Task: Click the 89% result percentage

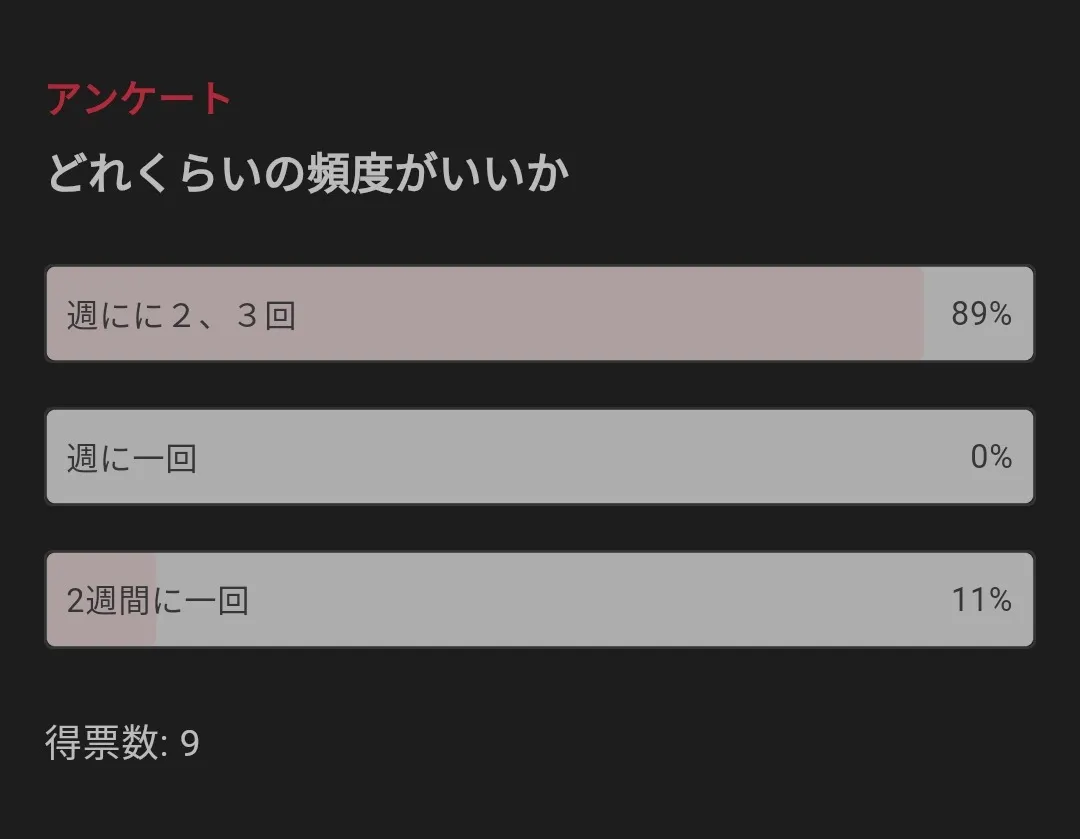Action: point(981,314)
